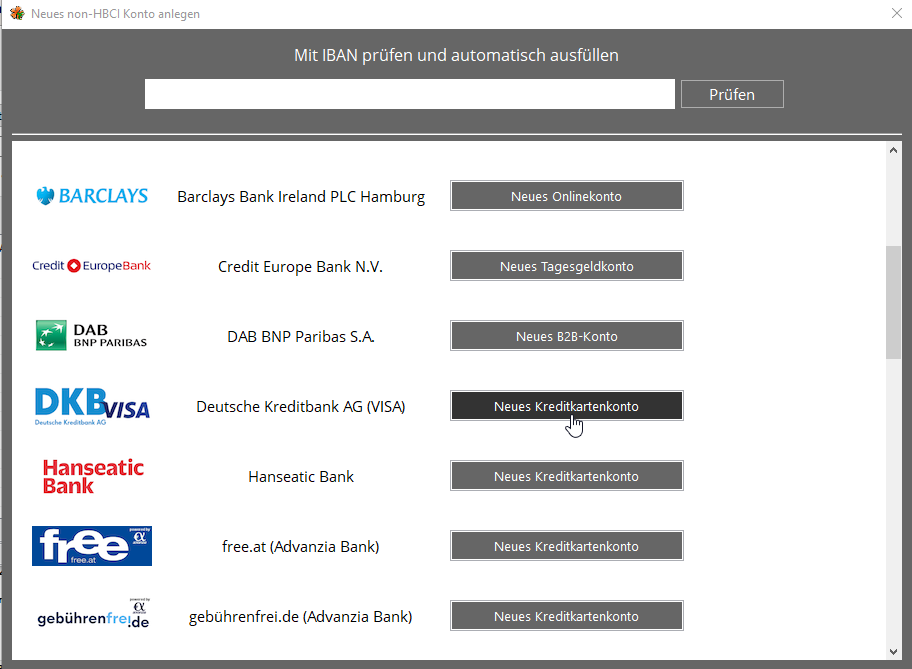Click the scrollbar down arrow
The image size is (912, 669).
[893, 652]
